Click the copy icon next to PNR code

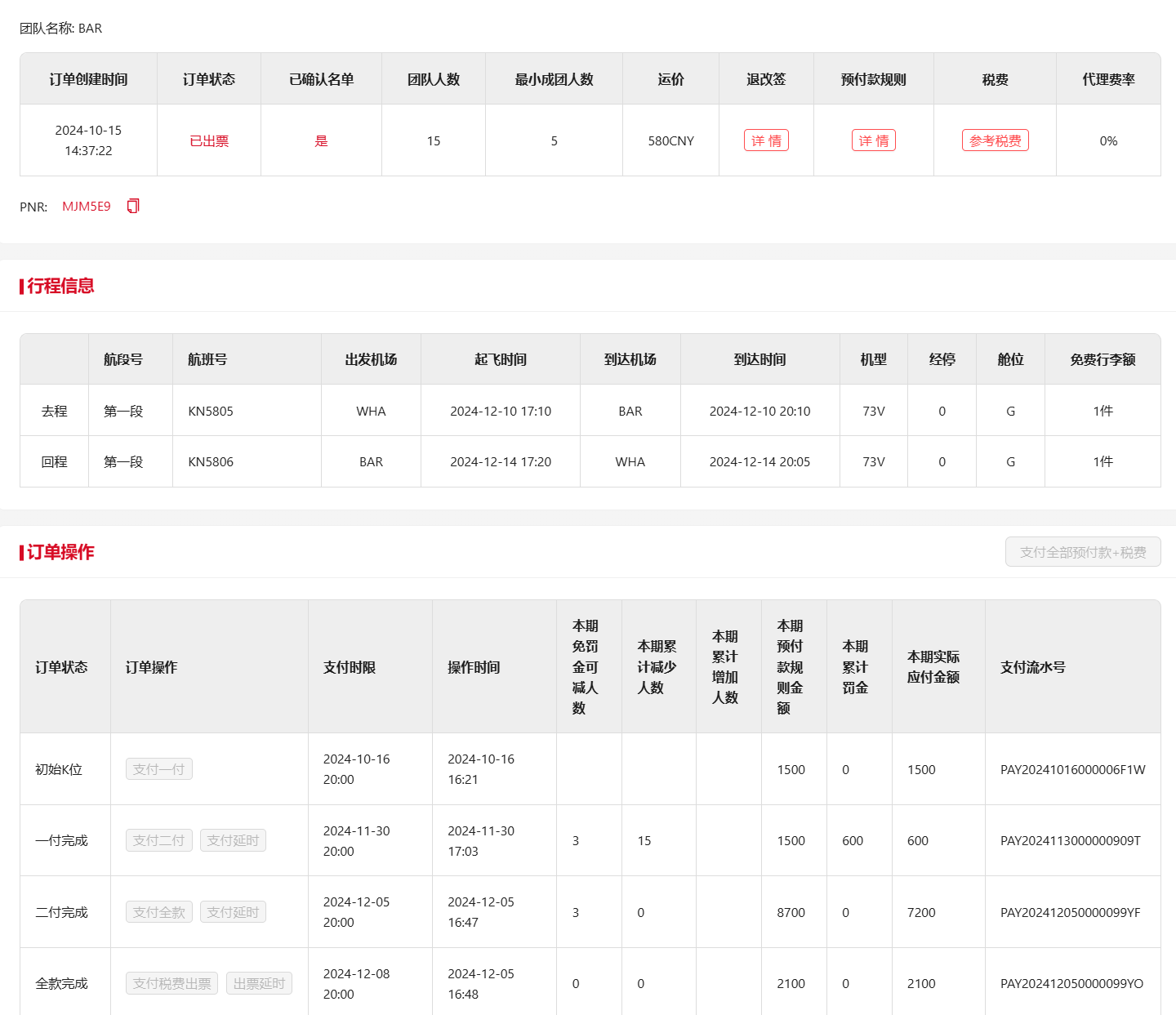(133, 206)
